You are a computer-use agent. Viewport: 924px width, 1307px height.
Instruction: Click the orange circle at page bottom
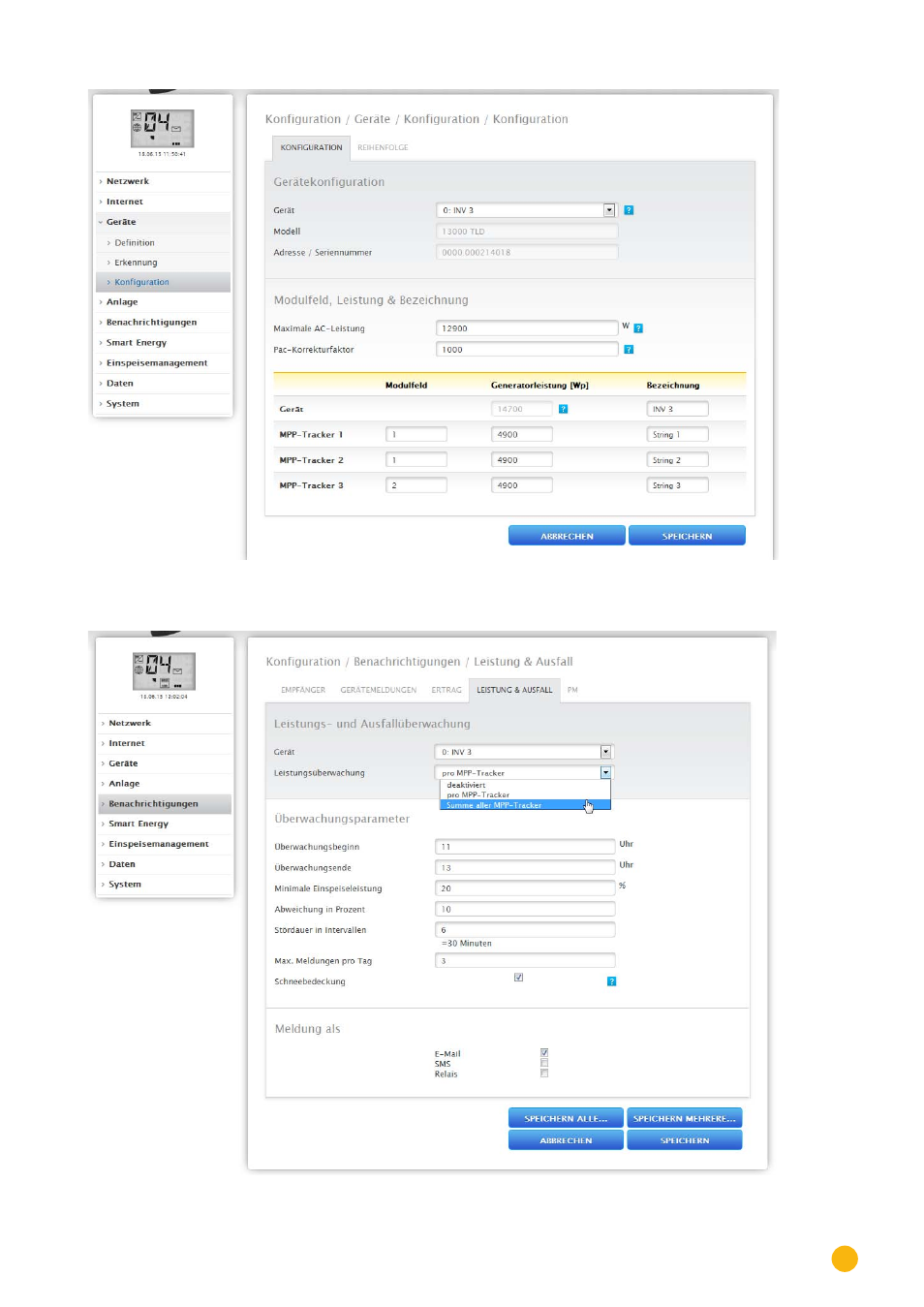(844, 1258)
